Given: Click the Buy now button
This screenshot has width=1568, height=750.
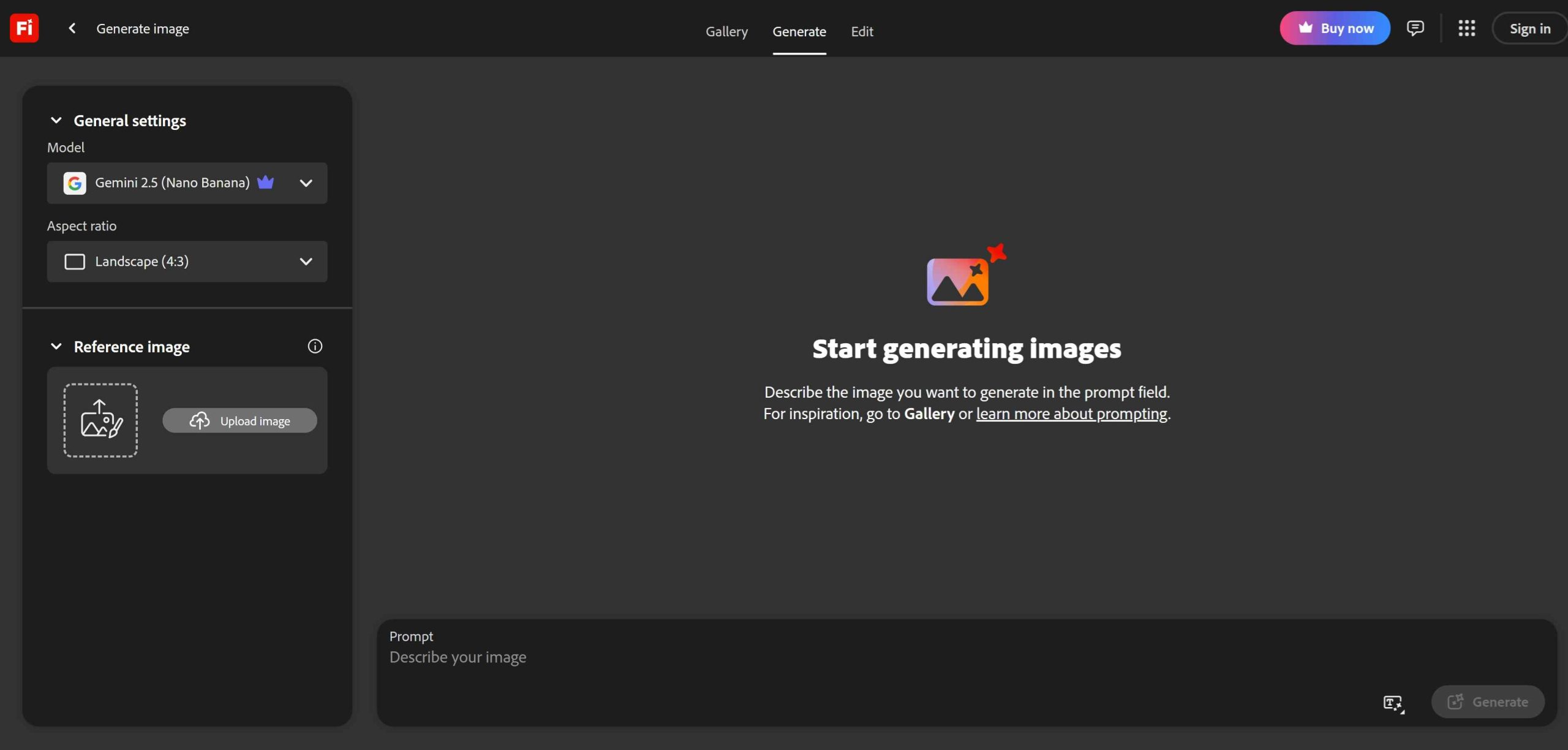Looking at the screenshot, I should click(x=1335, y=28).
